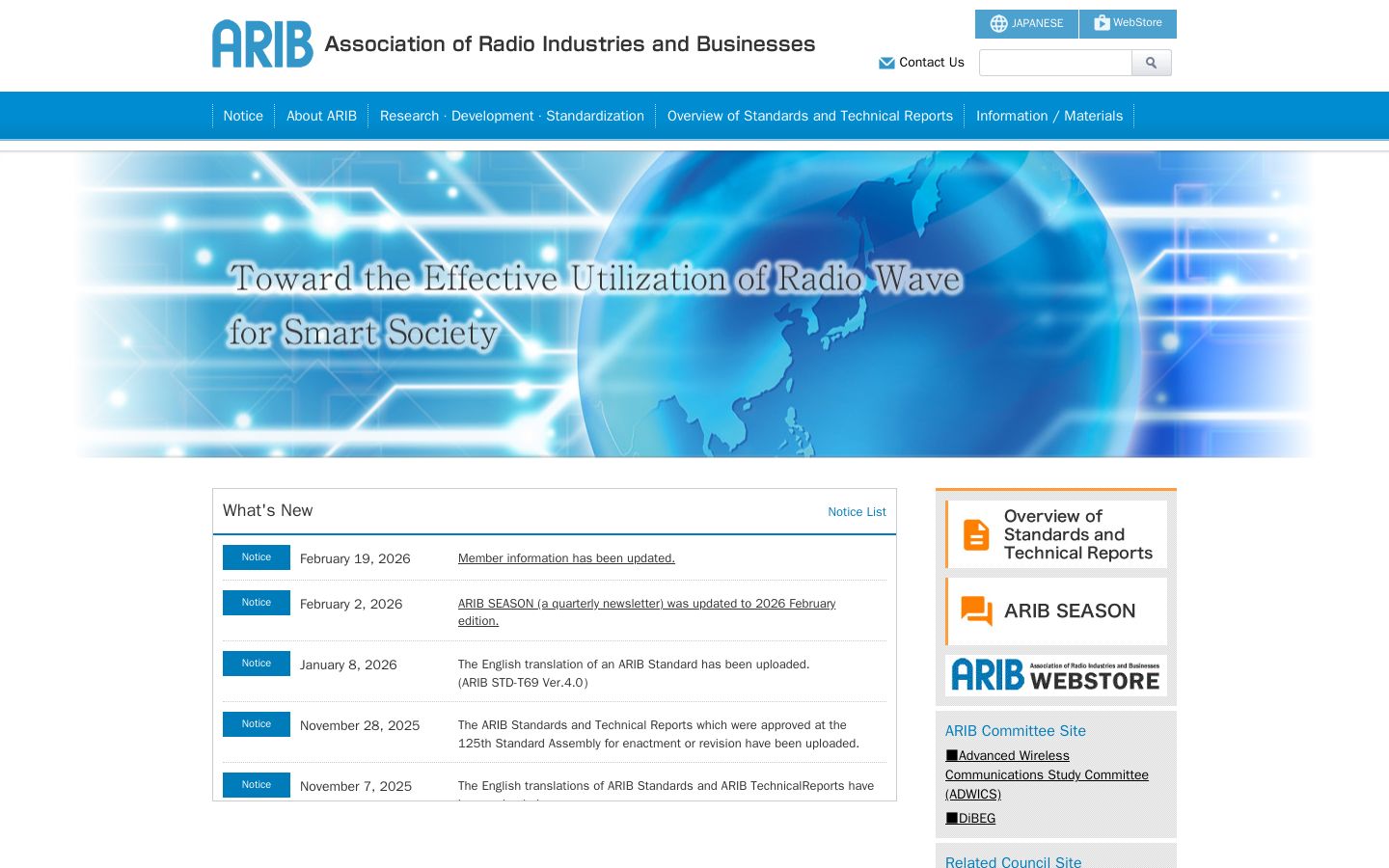Screen dimensions: 1389x868
Task: Open Research · Development · Standardization menu
Action: click(x=512, y=116)
